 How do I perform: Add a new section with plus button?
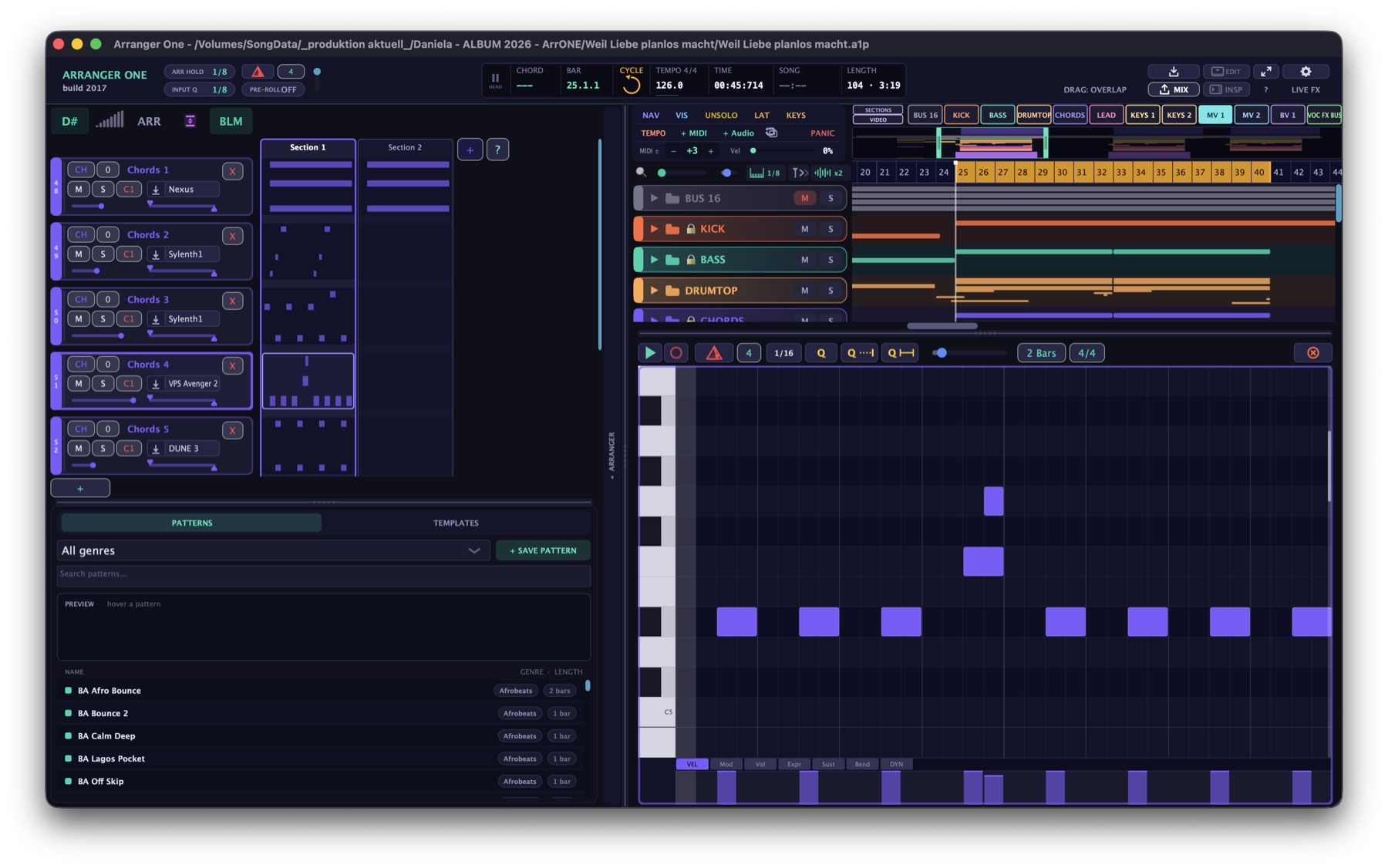tap(470, 150)
